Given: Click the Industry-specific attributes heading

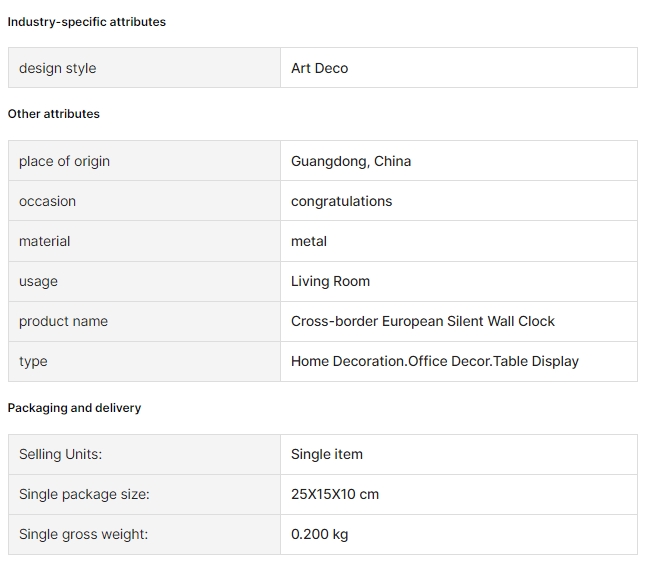Looking at the screenshot, I should pyautogui.click(x=87, y=22).
